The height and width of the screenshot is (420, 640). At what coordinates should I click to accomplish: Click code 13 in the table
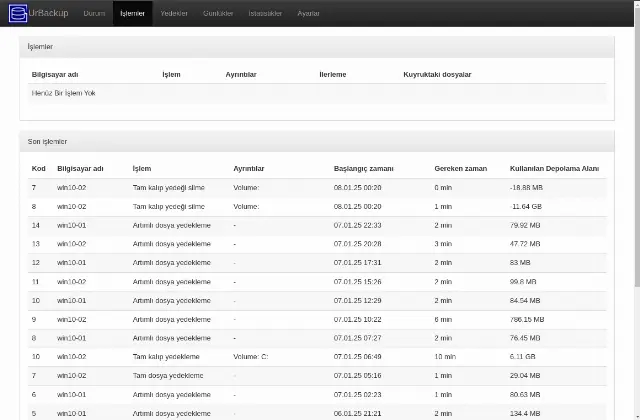click(36, 244)
